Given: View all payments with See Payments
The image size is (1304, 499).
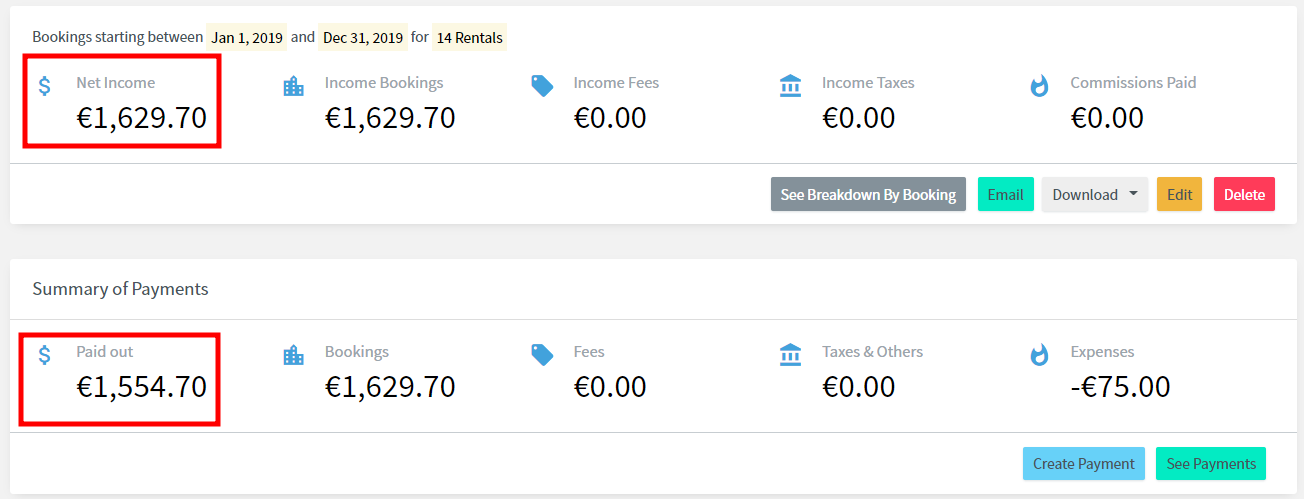Looking at the screenshot, I should 1211,463.
